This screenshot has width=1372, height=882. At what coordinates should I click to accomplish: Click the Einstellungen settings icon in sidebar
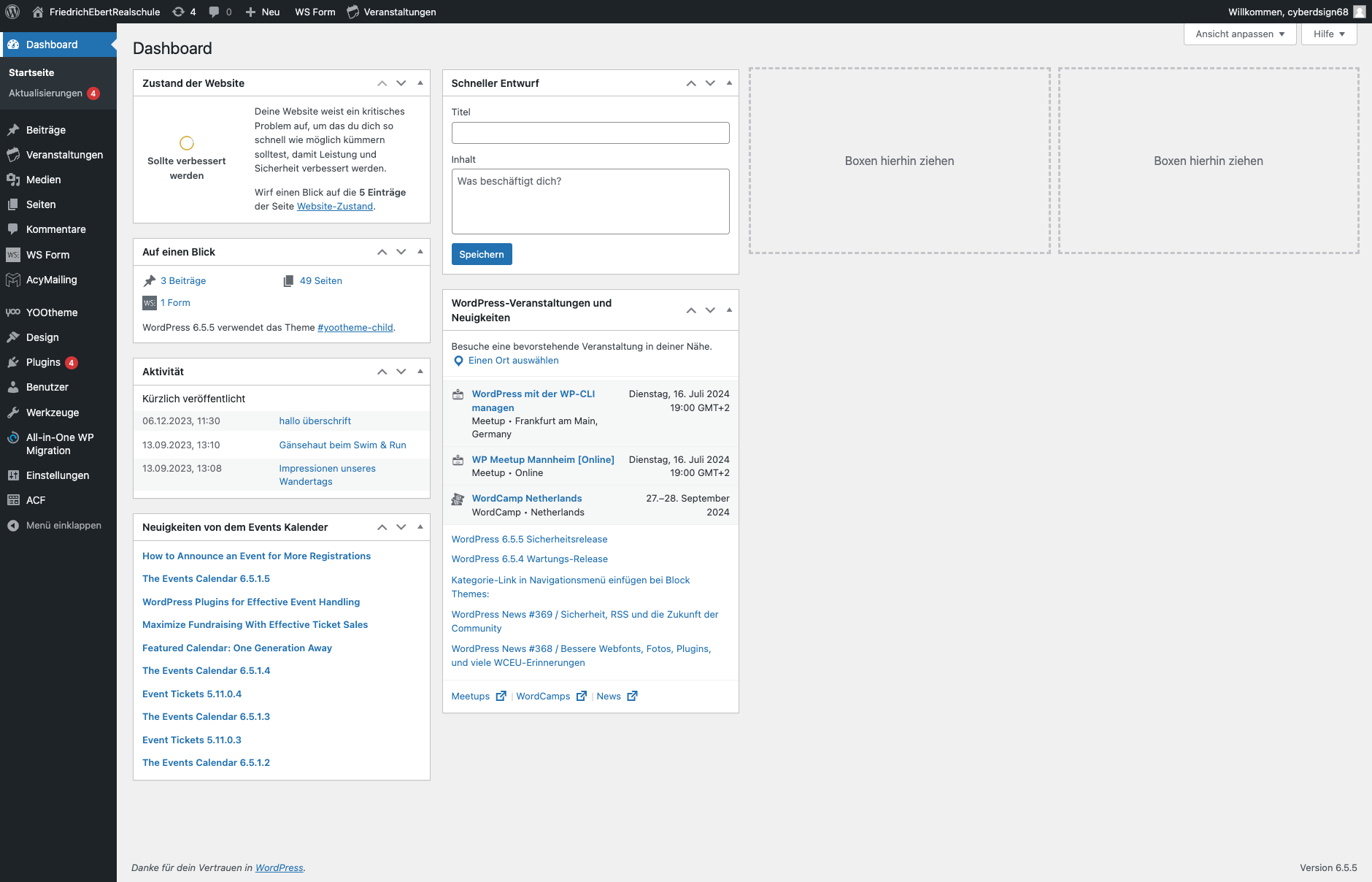tap(13, 475)
